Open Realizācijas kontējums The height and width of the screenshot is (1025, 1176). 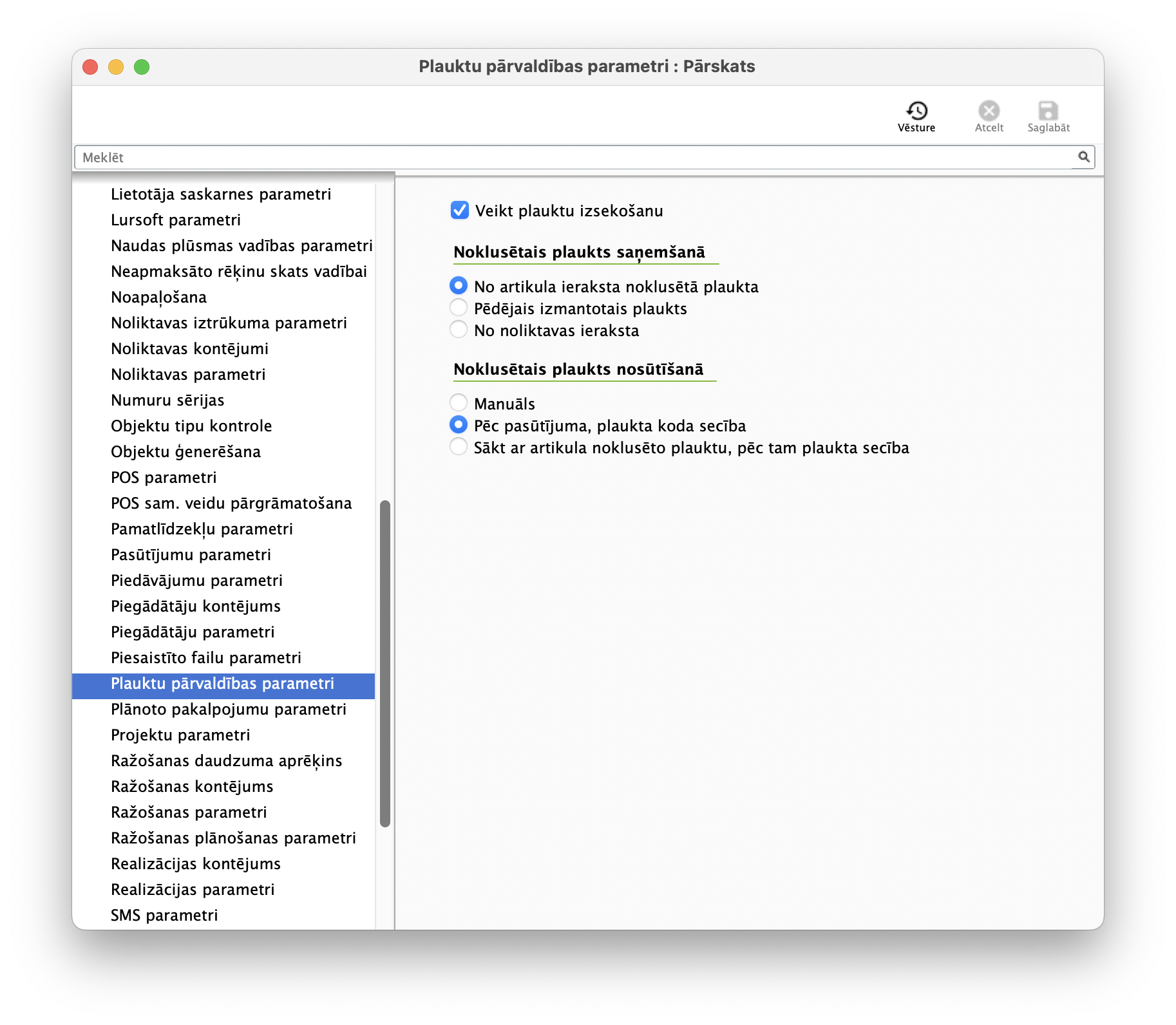tap(223, 863)
